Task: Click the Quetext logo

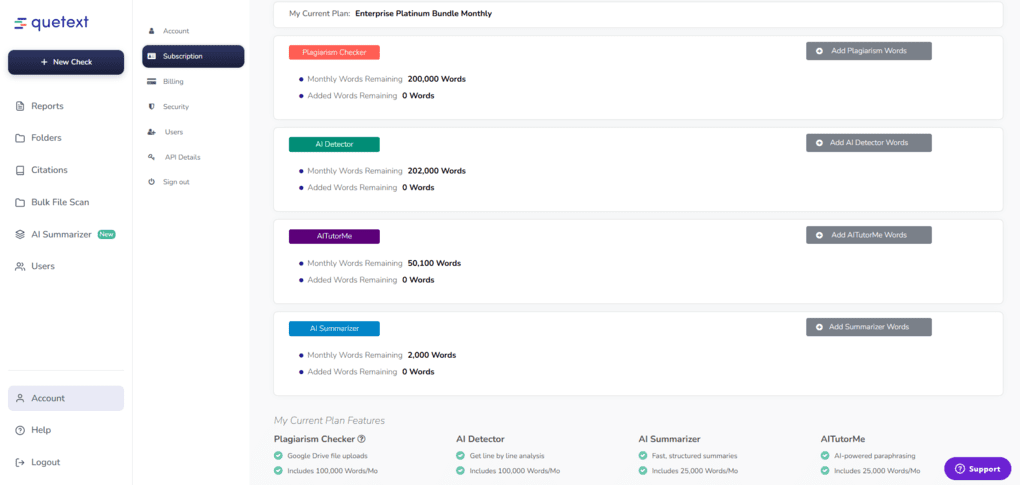Action: point(52,22)
